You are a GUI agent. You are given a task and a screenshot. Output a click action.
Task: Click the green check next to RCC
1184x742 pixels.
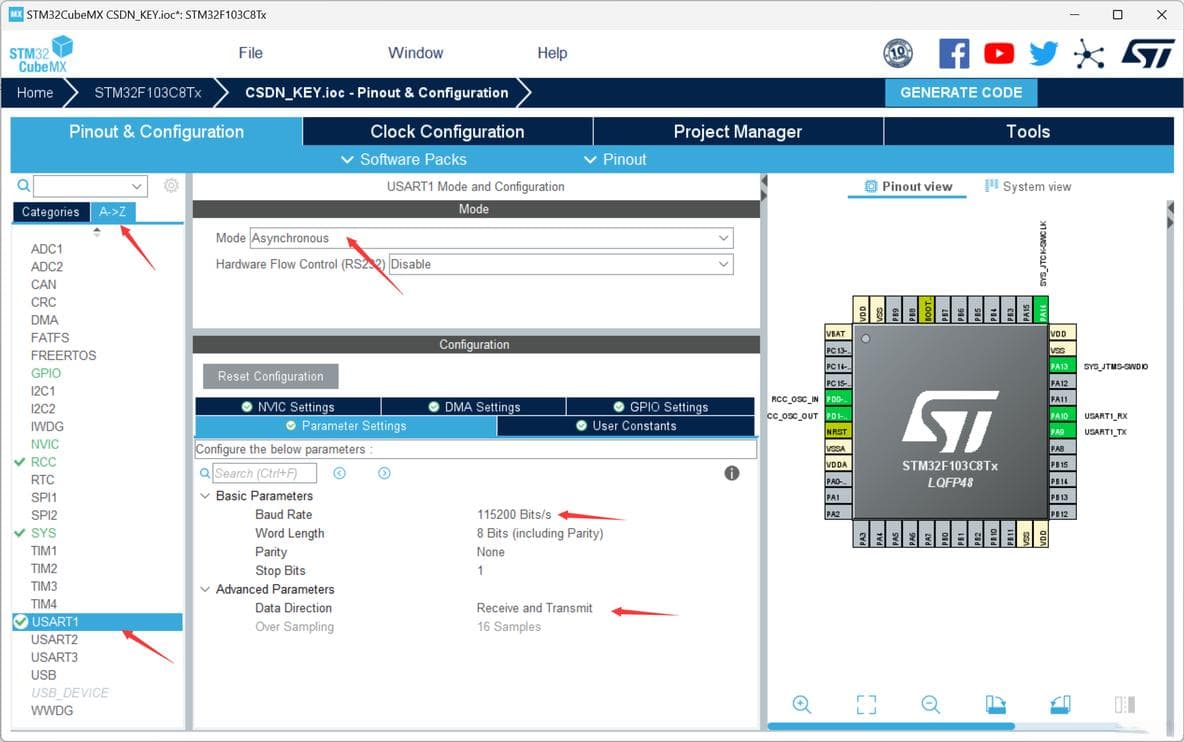20,462
